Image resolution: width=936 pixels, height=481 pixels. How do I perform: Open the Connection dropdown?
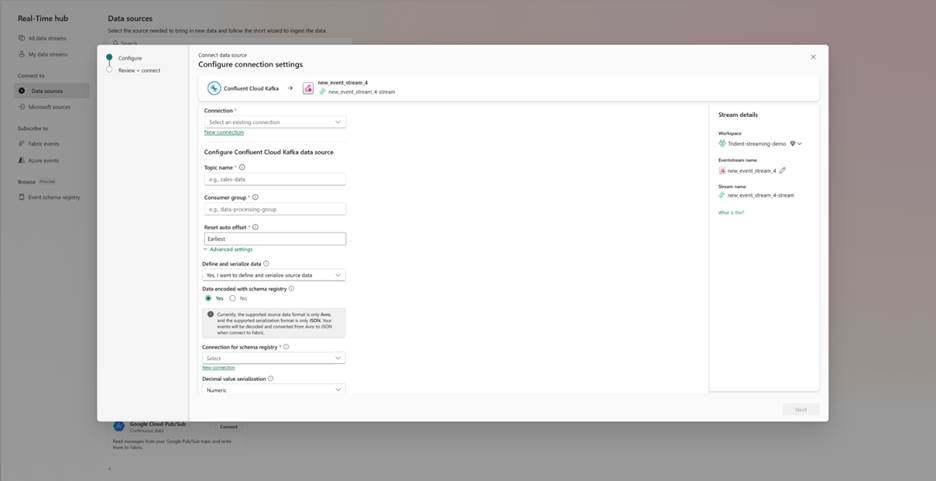pyautogui.click(x=275, y=122)
